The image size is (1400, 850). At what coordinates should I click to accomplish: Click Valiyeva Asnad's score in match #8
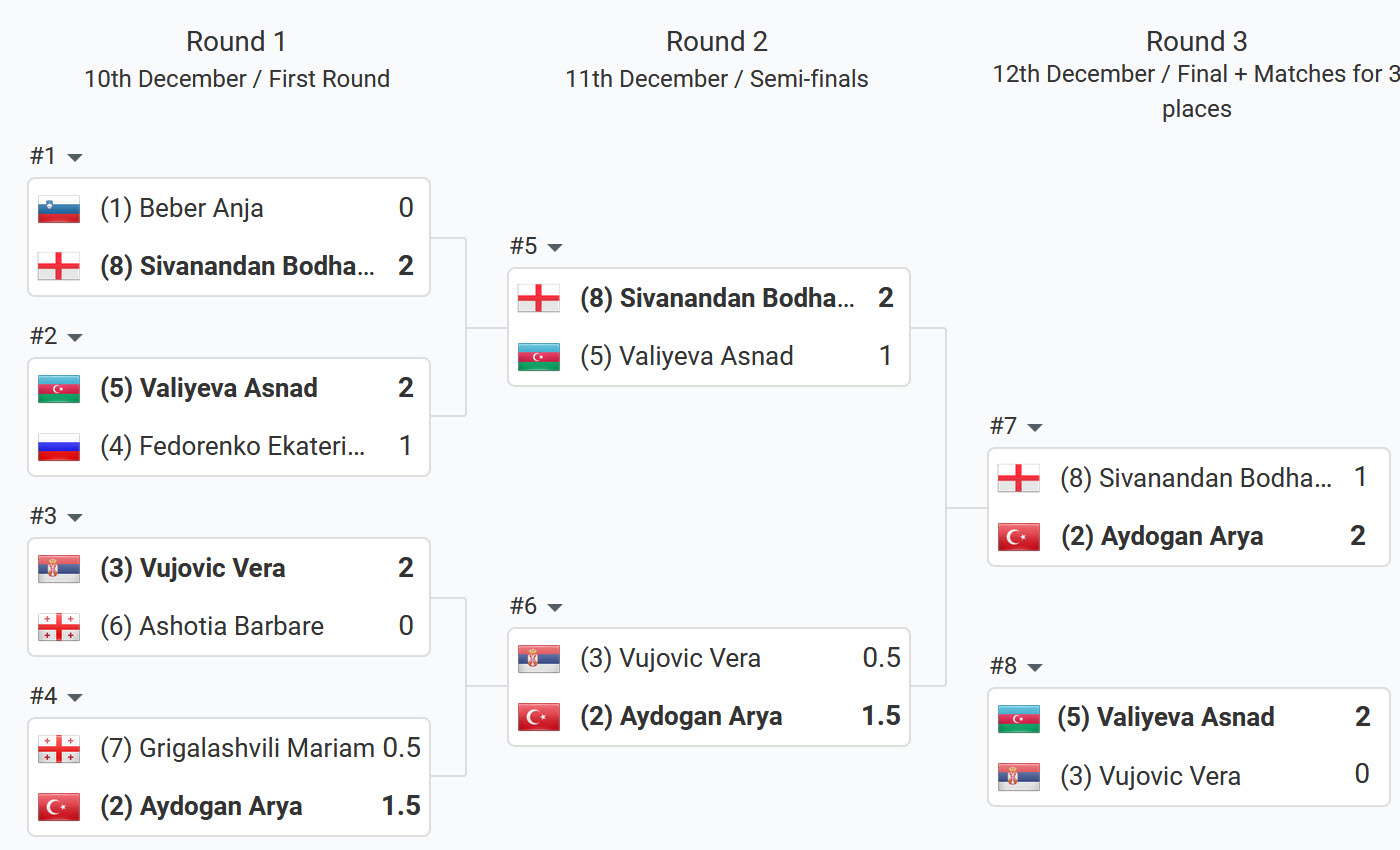pyautogui.click(x=1362, y=718)
